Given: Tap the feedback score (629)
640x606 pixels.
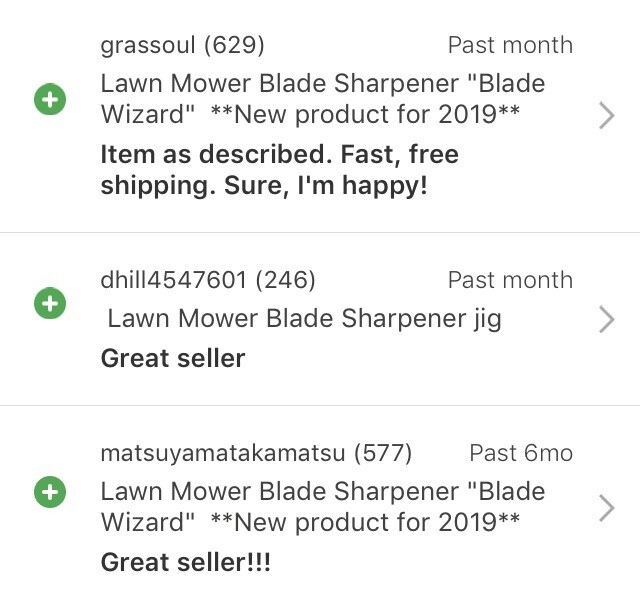Looking at the screenshot, I should coord(234,45).
